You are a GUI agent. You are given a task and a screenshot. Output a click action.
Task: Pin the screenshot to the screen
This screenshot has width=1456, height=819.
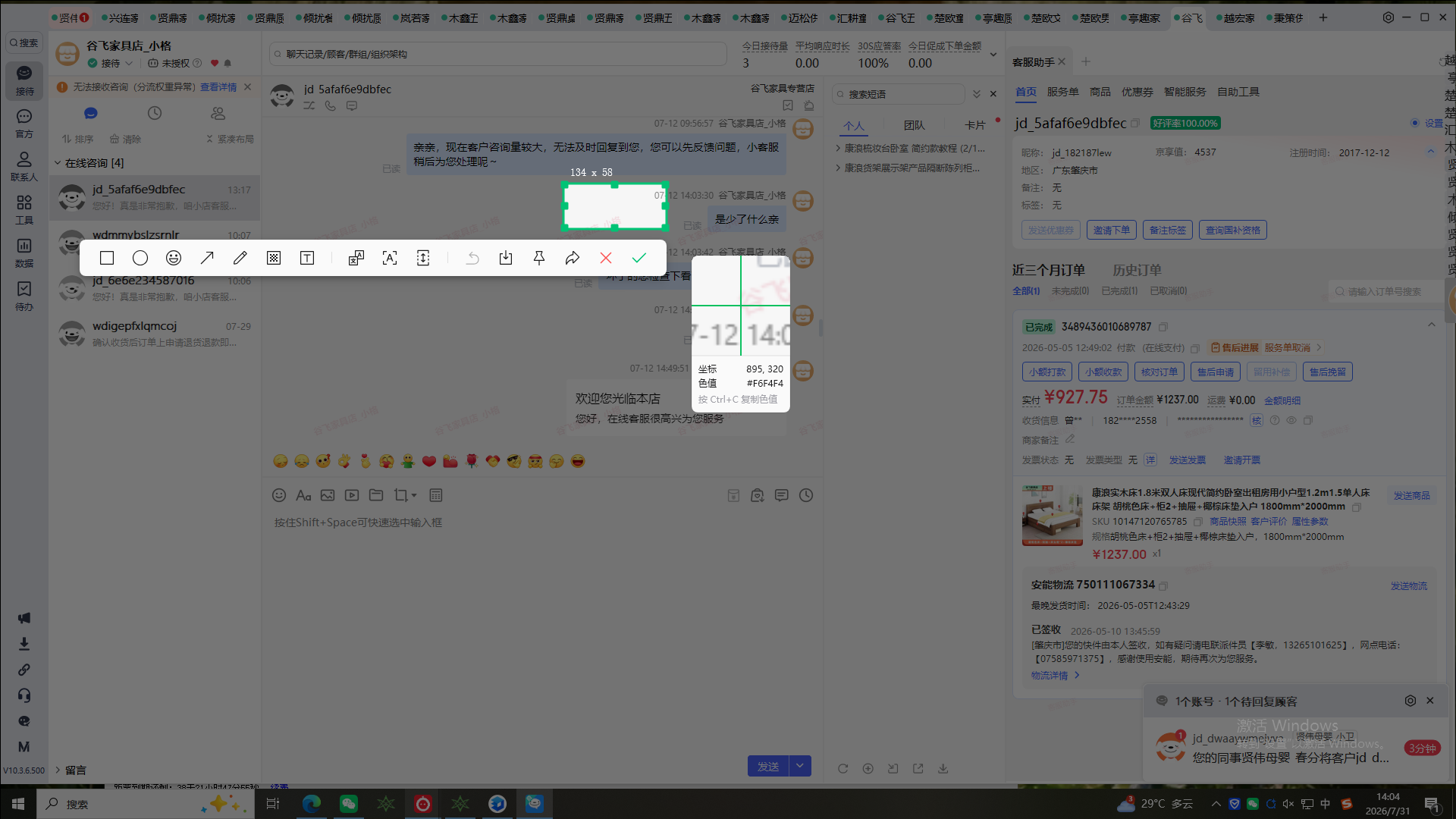point(539,259)
